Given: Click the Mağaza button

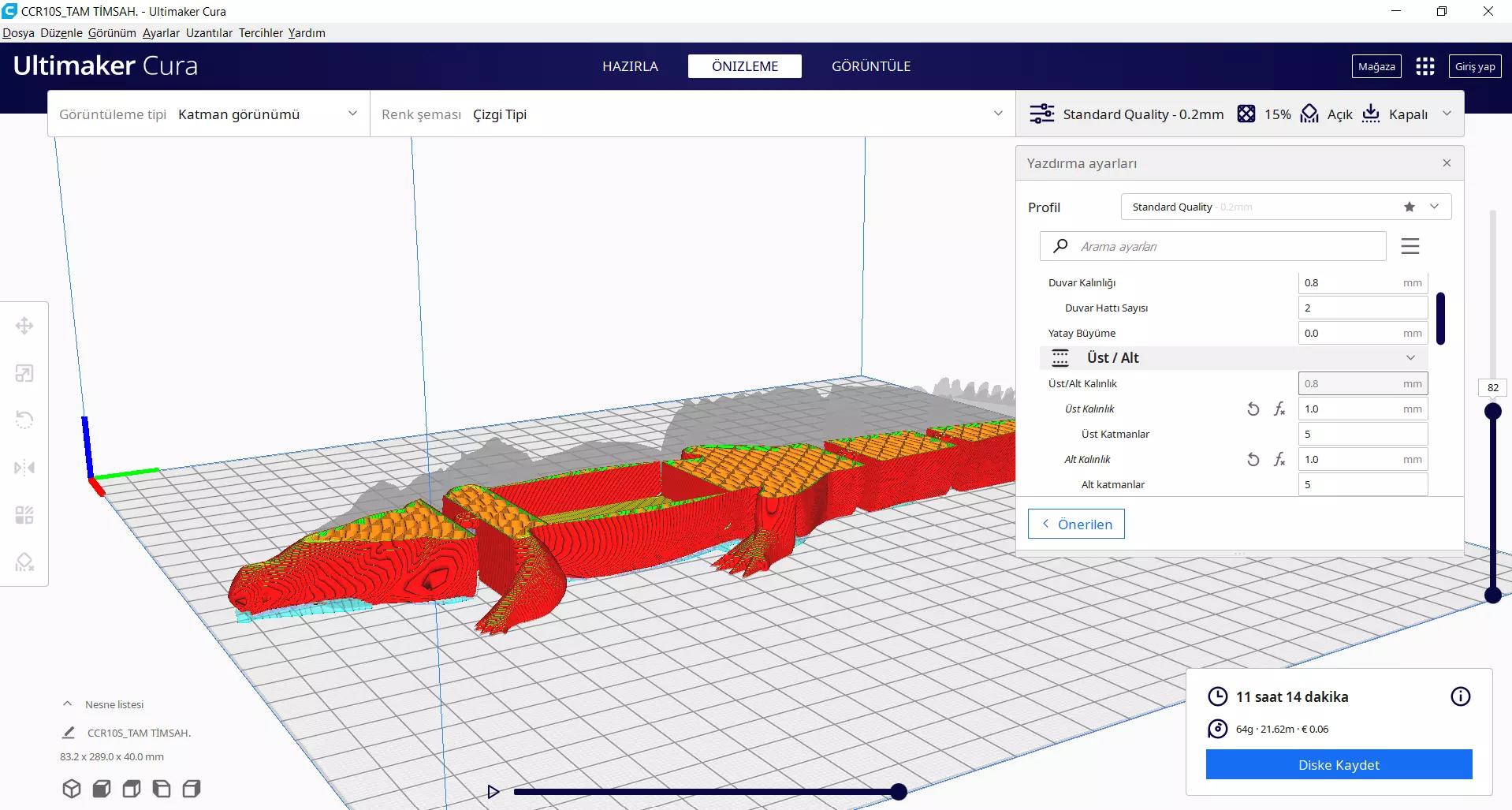Looking at the screenshot, I should pyautogui.click(x=1376, y=66).
